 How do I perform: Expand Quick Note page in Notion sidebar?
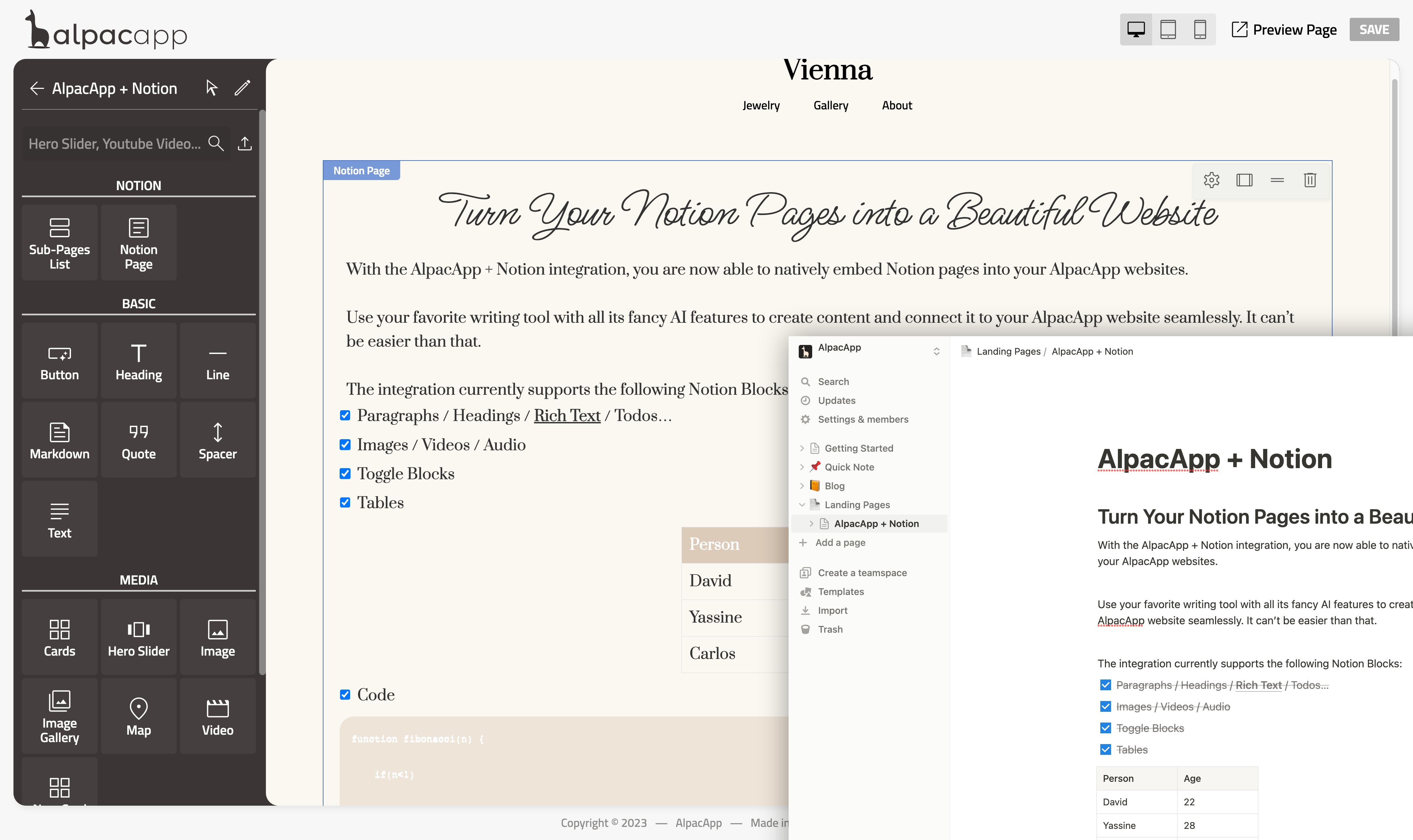[802, 467]
